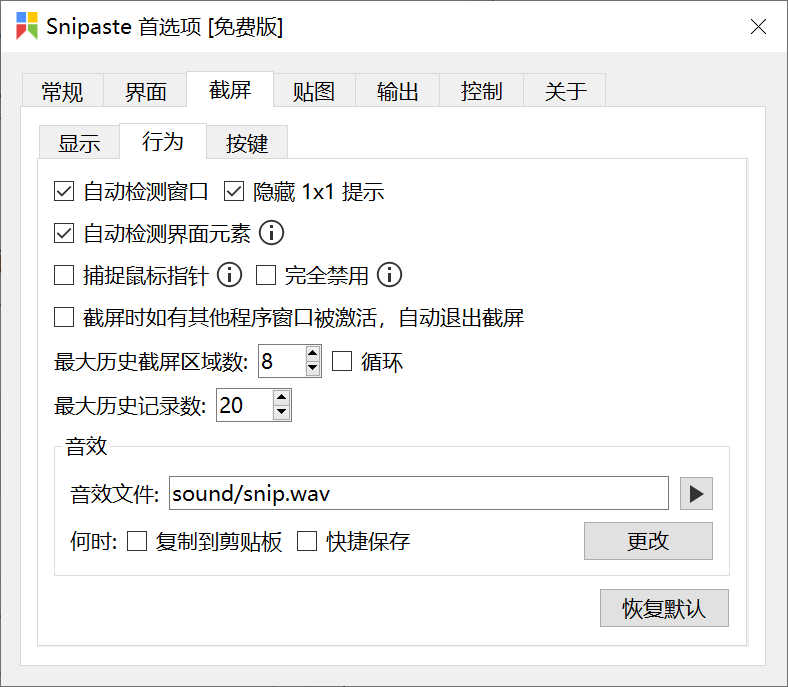This screenshot has width=788, height=687.
Task: Open the 输出 tab
Action: pyautogui.click(x=398, y=90)
